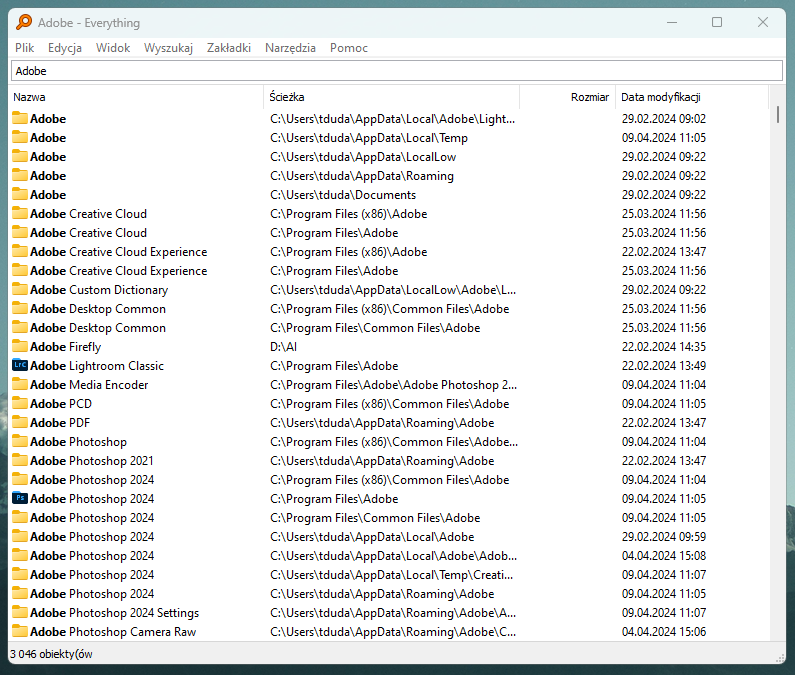Click folder icon of Adobe Custom Dictionary
The width and height of the screenshot is (795, 675).
click(20, 289)
